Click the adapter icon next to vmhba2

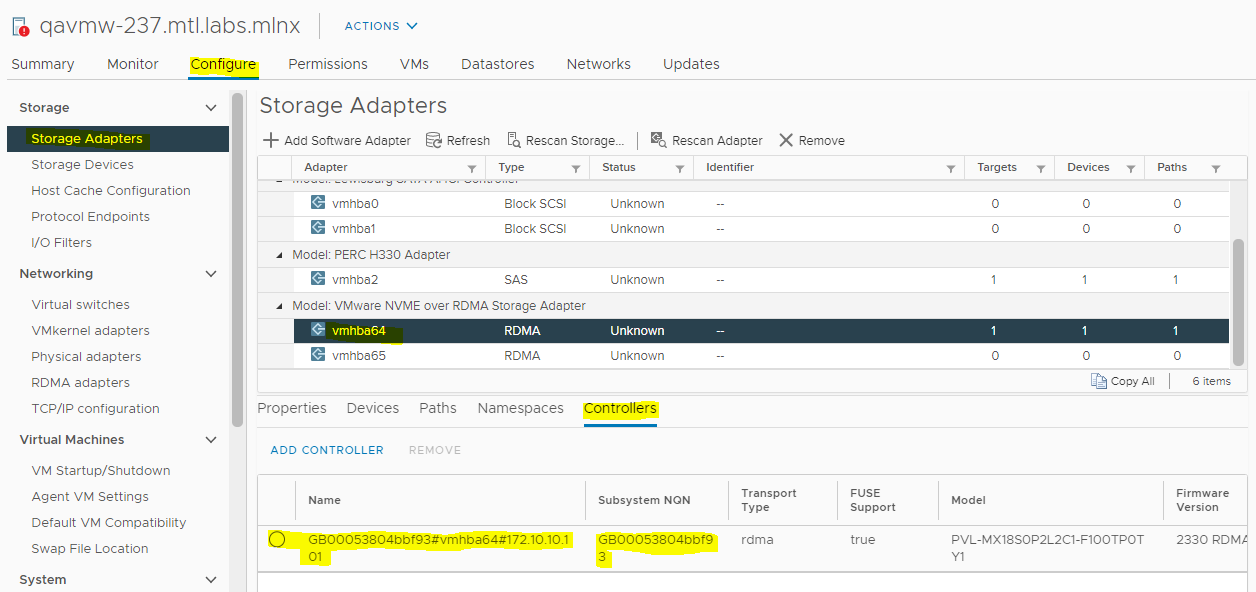coord(318,279)
